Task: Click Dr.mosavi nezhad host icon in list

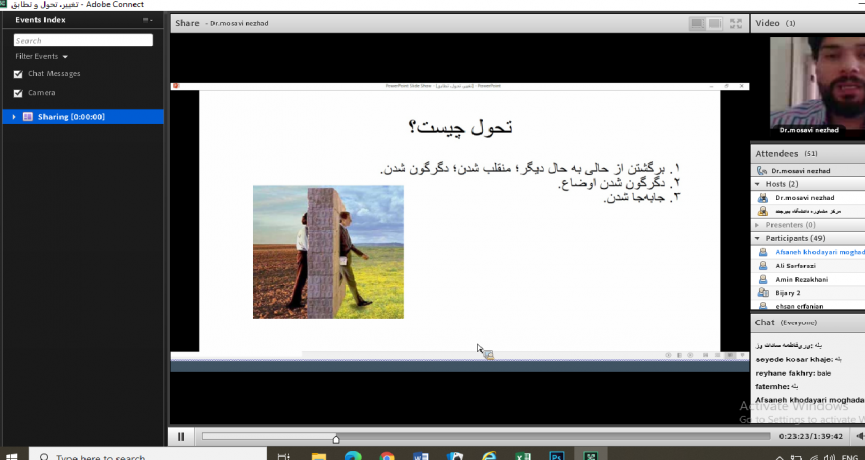Action: [x=762, y=197]
